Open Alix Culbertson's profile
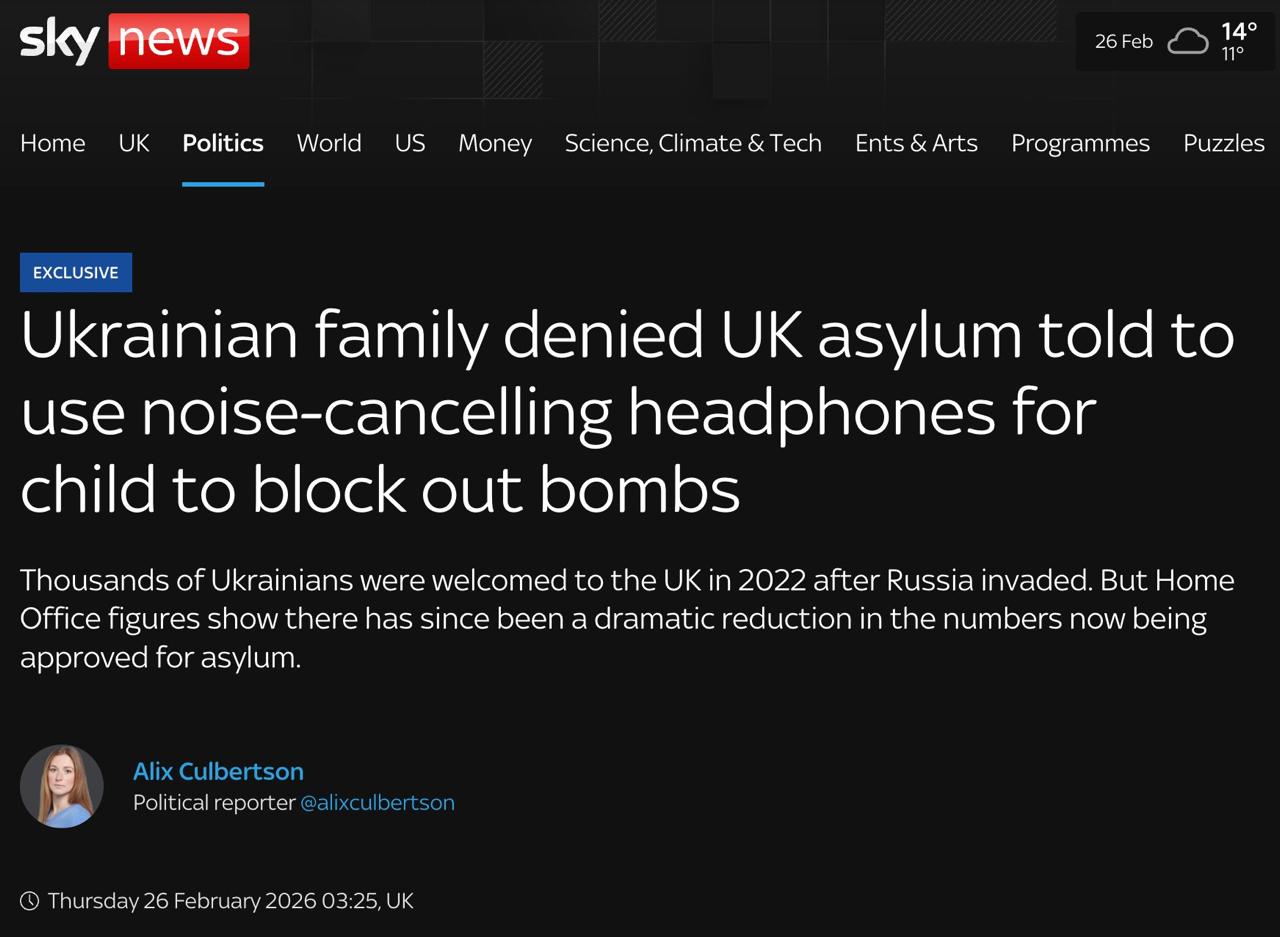Screen dimensions: 1280x937 pyautogui.click(x=218, y=771)
